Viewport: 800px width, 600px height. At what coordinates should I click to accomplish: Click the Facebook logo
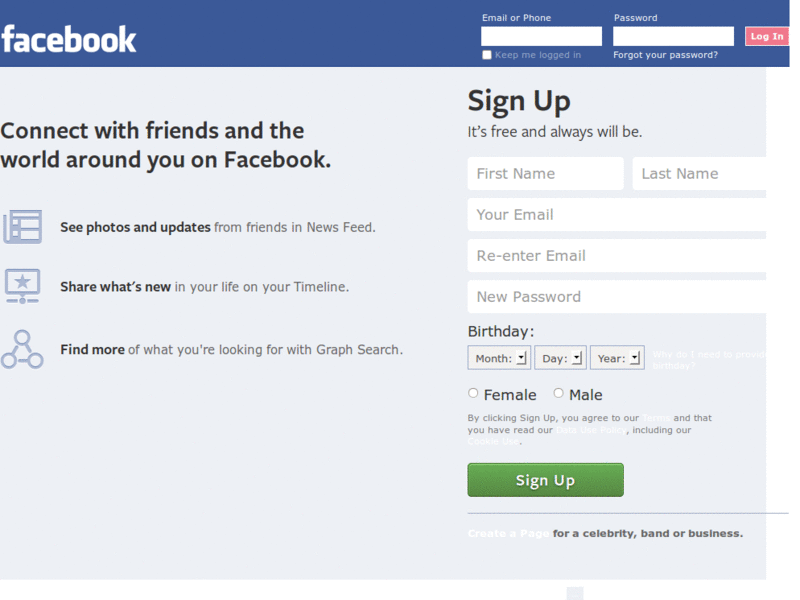coord(69,39)
